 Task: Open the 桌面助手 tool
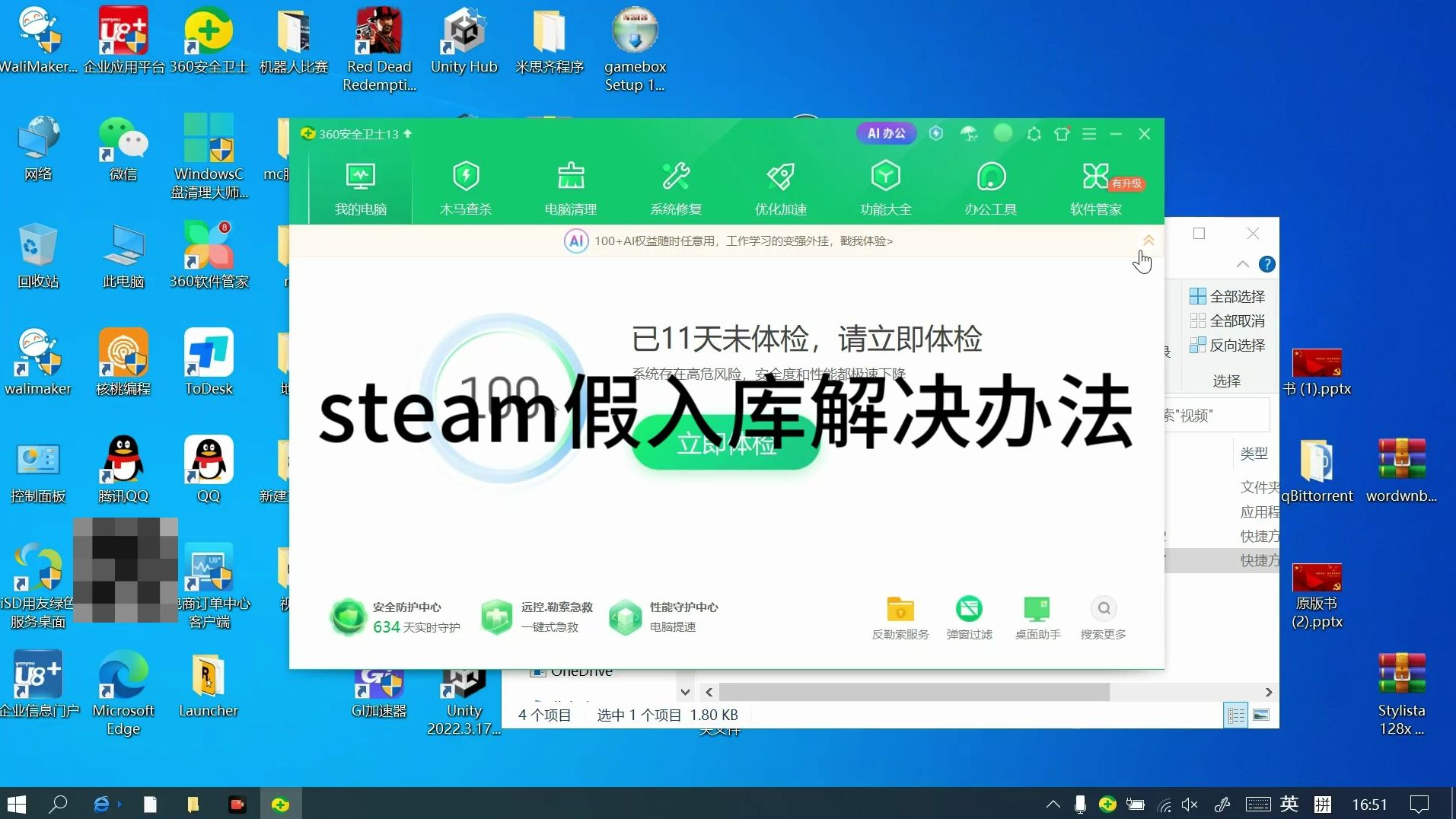[1037, 617]
